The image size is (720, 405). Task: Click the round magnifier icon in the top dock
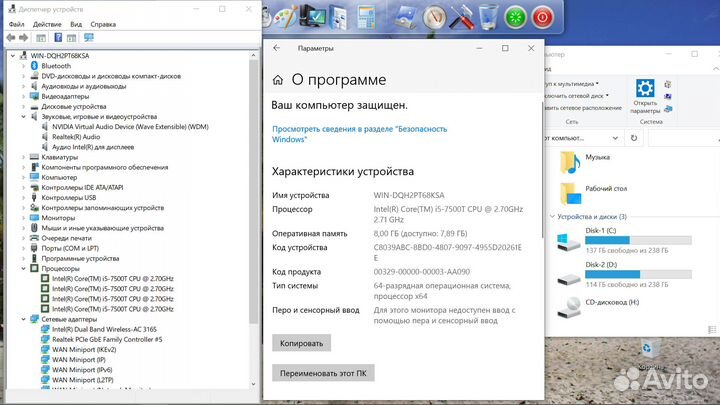434,17
